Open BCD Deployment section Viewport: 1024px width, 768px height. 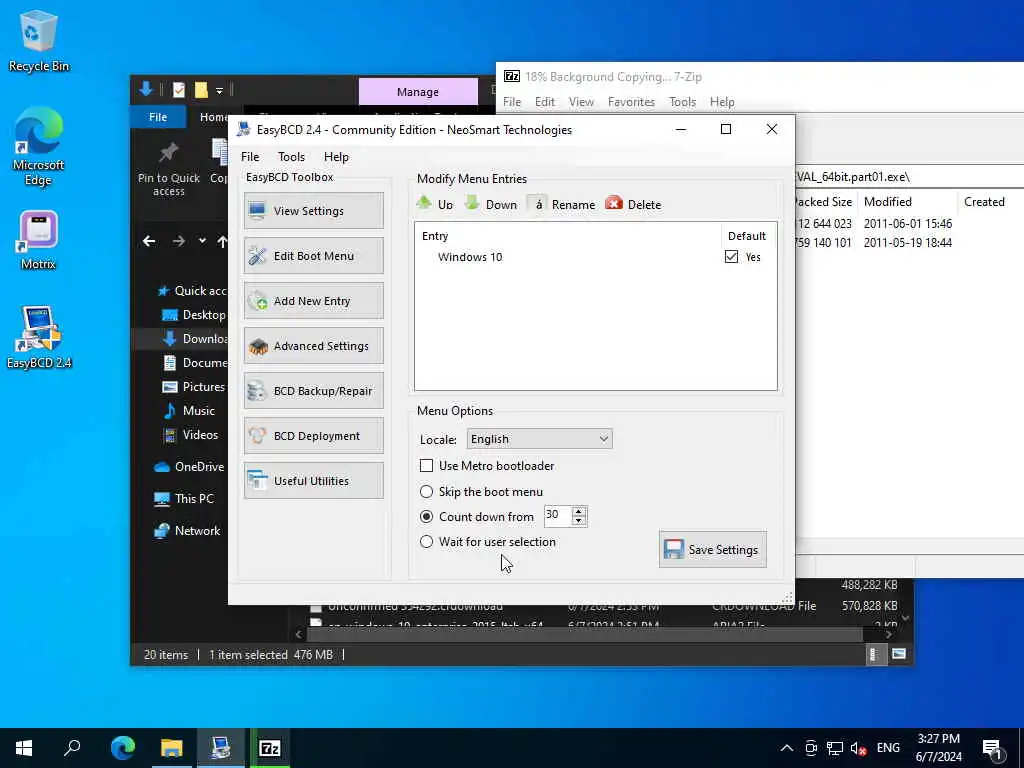click(313, 436)
